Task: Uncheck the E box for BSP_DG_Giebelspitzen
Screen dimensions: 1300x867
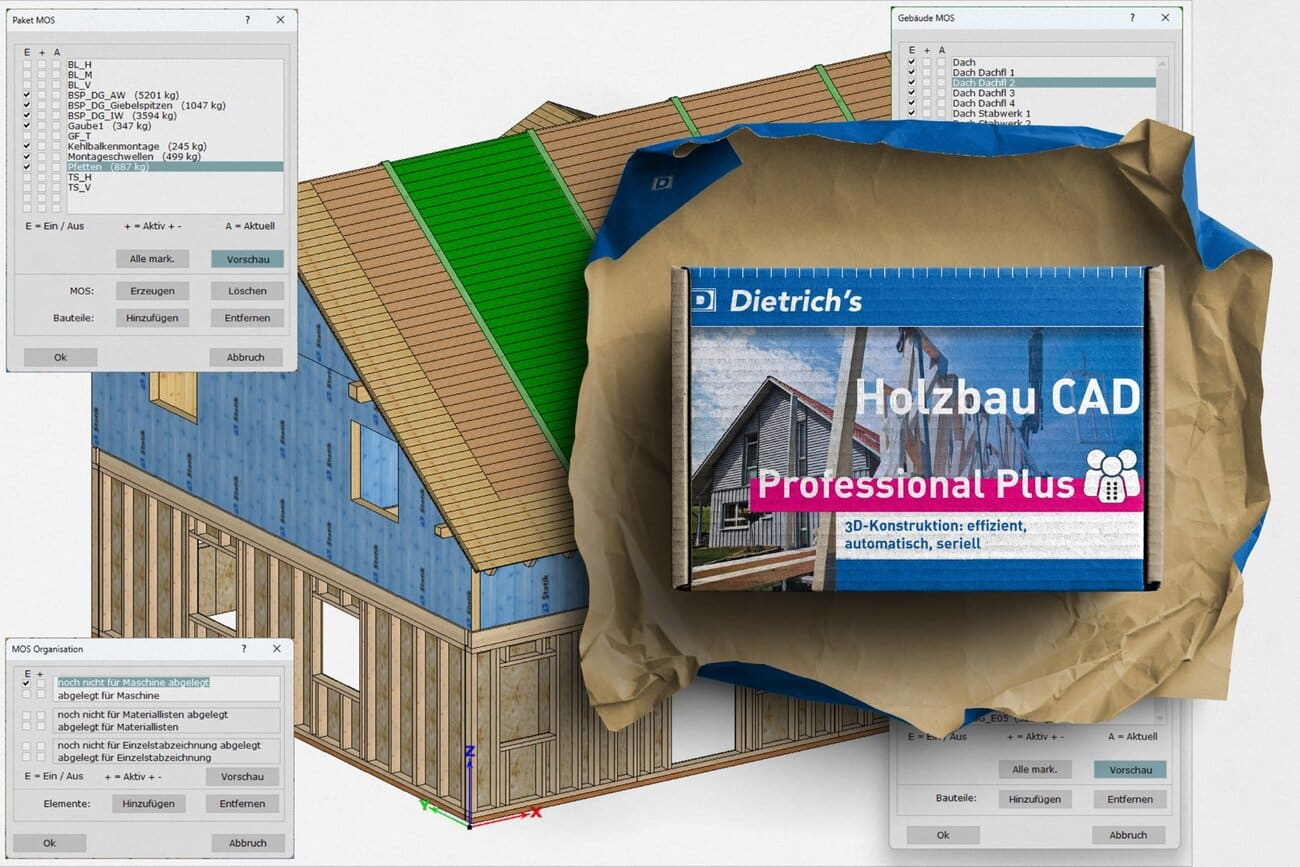Action: (x=27, y=105)
